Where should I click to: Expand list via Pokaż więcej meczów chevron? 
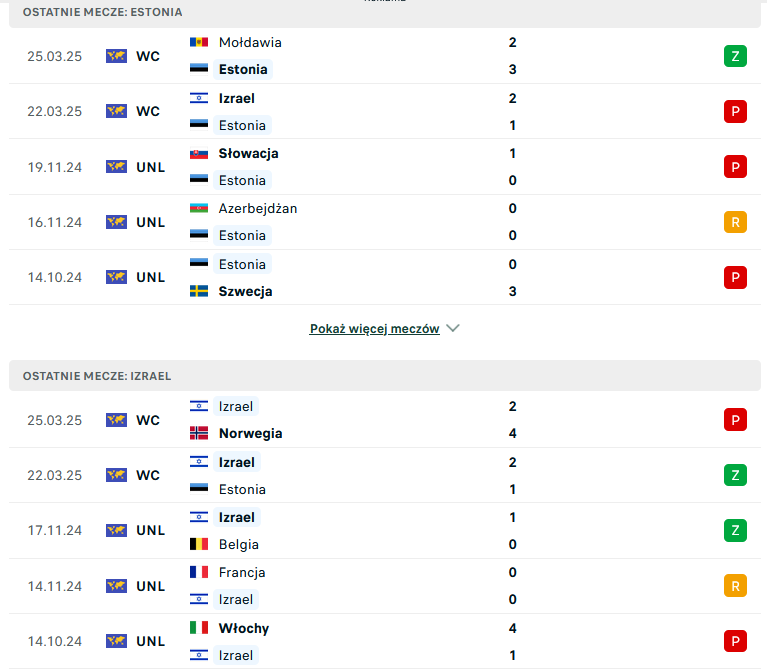[x=453, y=328]
